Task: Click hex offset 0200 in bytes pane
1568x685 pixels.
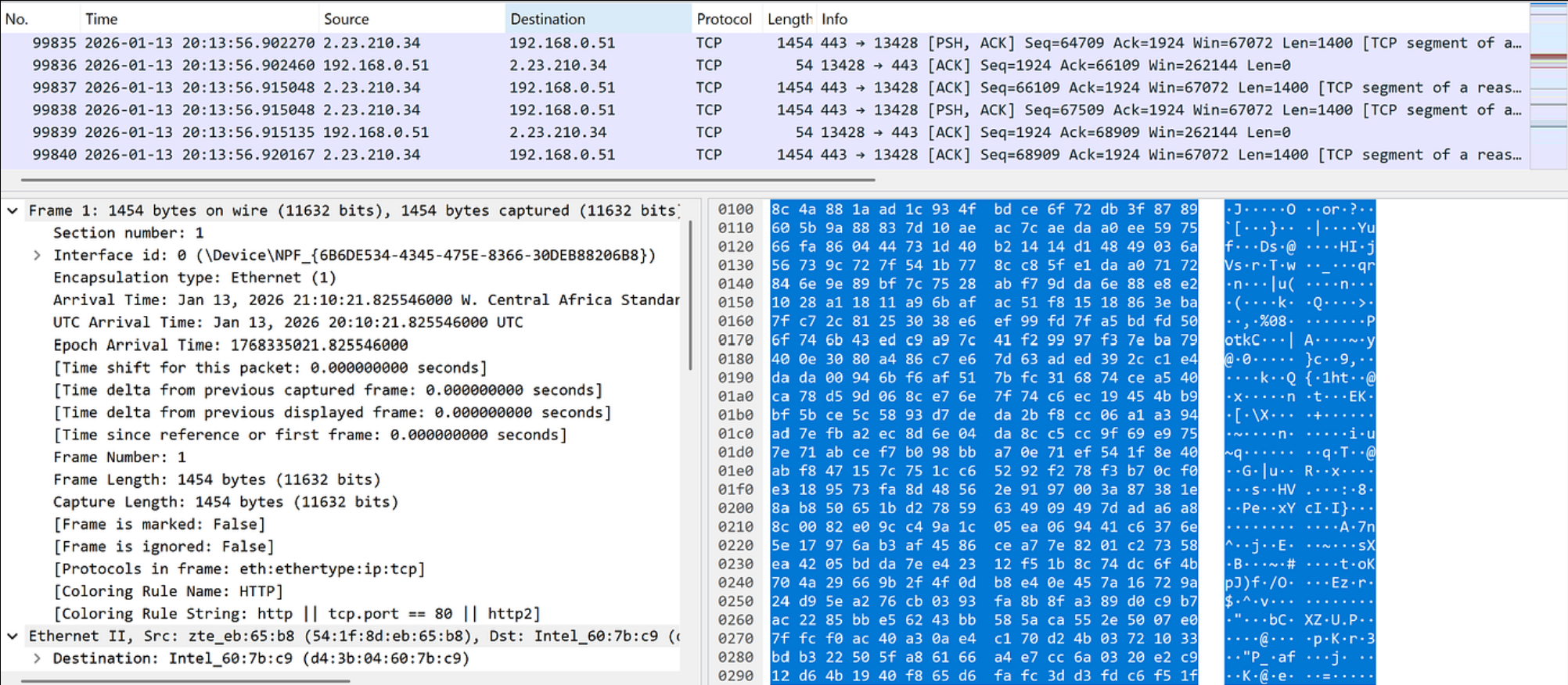Action: 735,508
